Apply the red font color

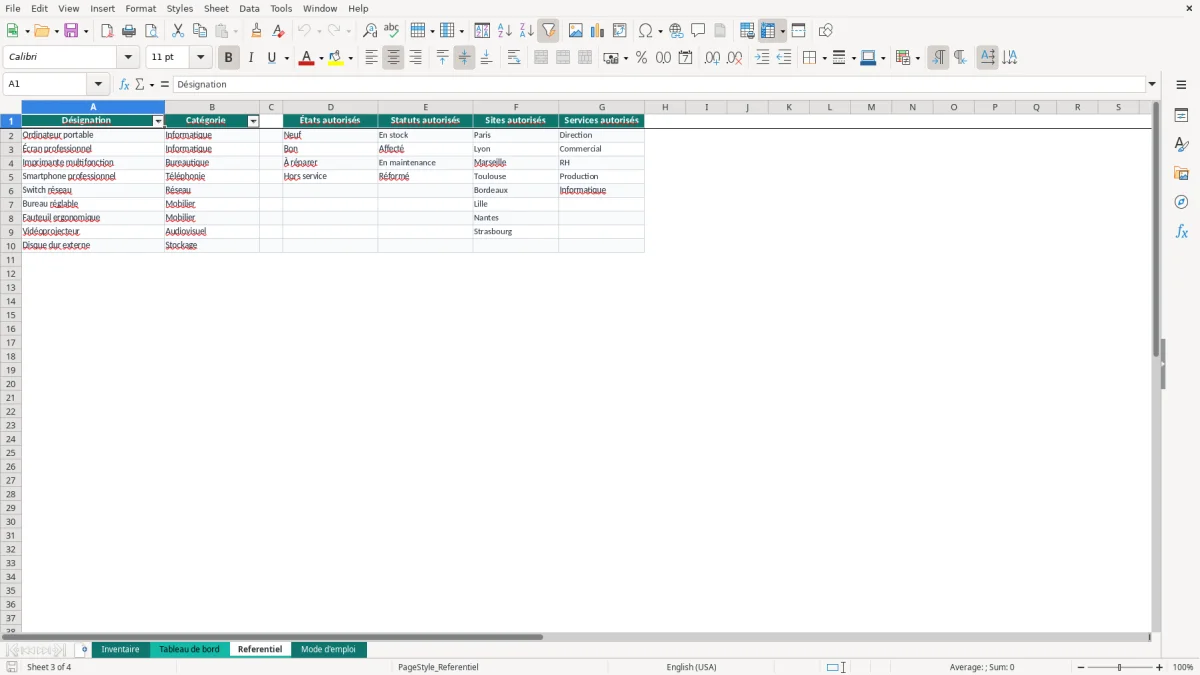pyautogui.click(x=306, y=58)
